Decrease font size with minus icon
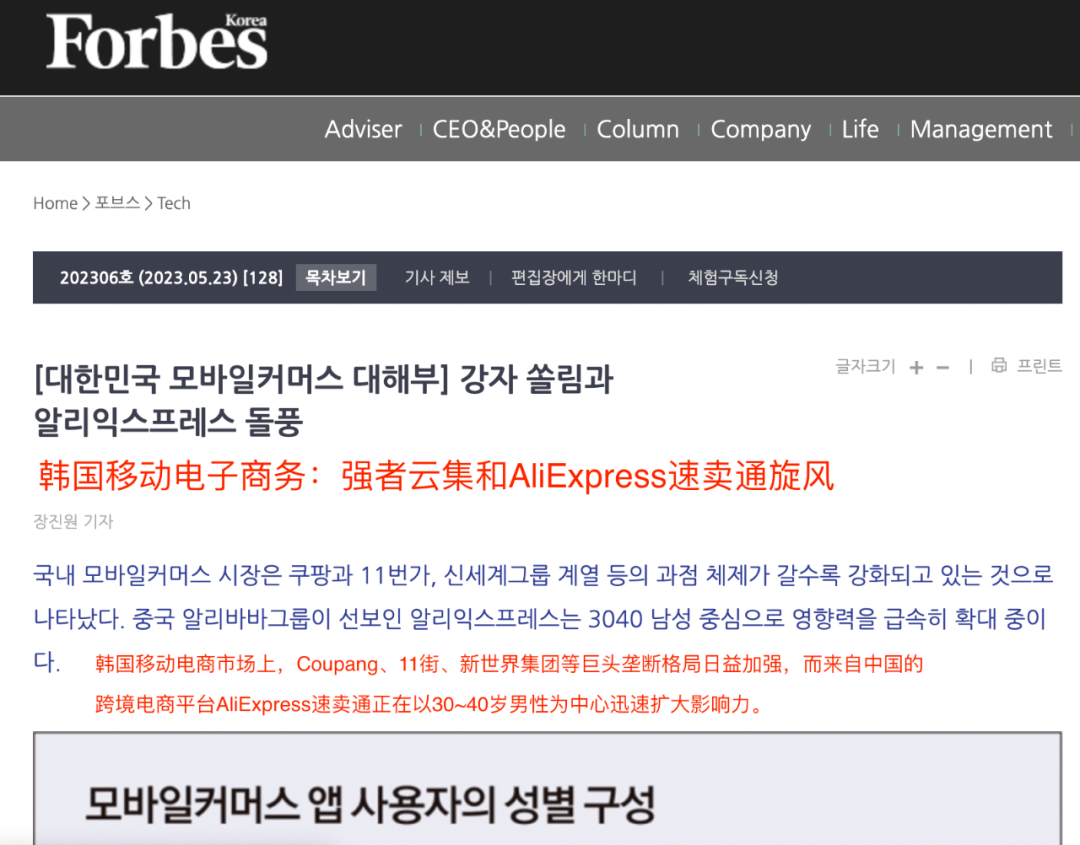The height and width of the screenshot is (845, 1080). [x=942, y=367]
